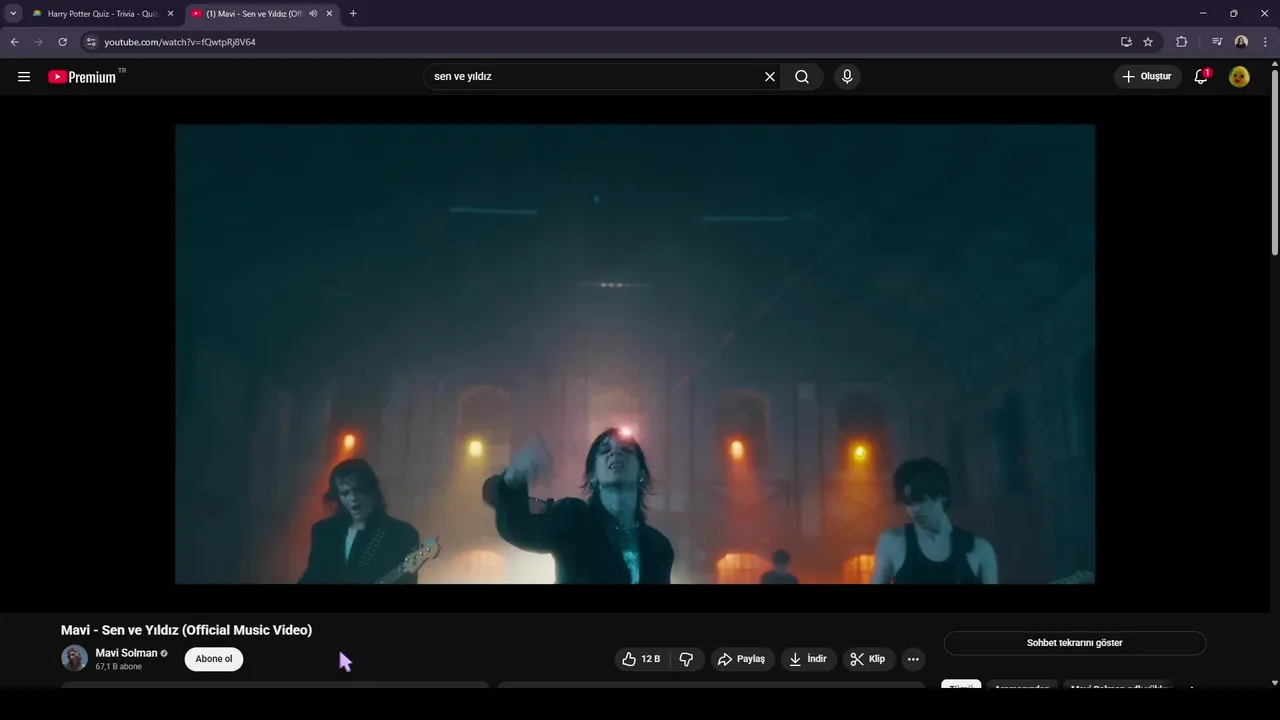Bookmark this page with star

coord(1148,42)
